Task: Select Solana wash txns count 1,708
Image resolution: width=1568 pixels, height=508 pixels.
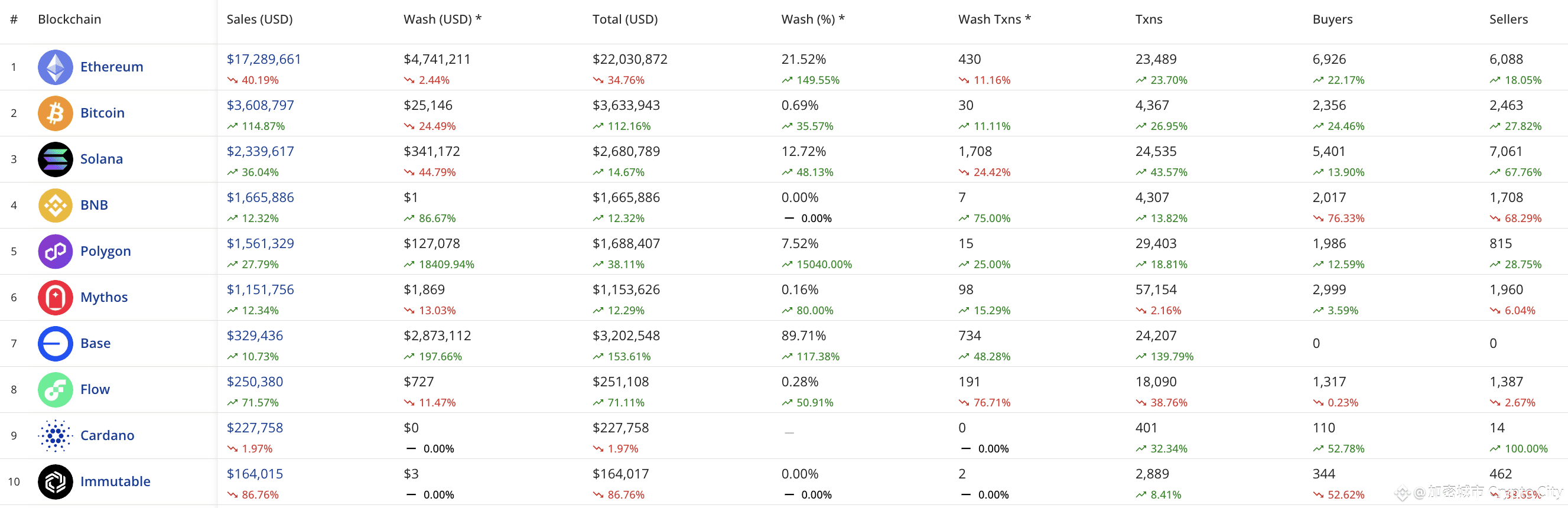Action: click(975, 151)
